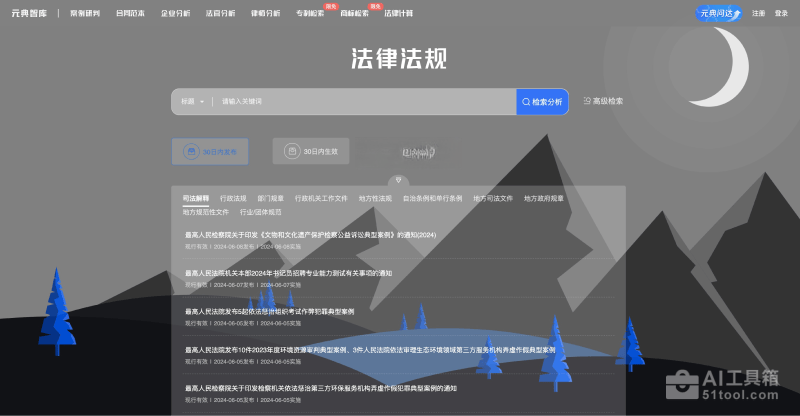Viewport: 800px width, 416px height.
Task: Open the 专利检索 menu item
Action: pyautogui.click(x=309, y=14)
